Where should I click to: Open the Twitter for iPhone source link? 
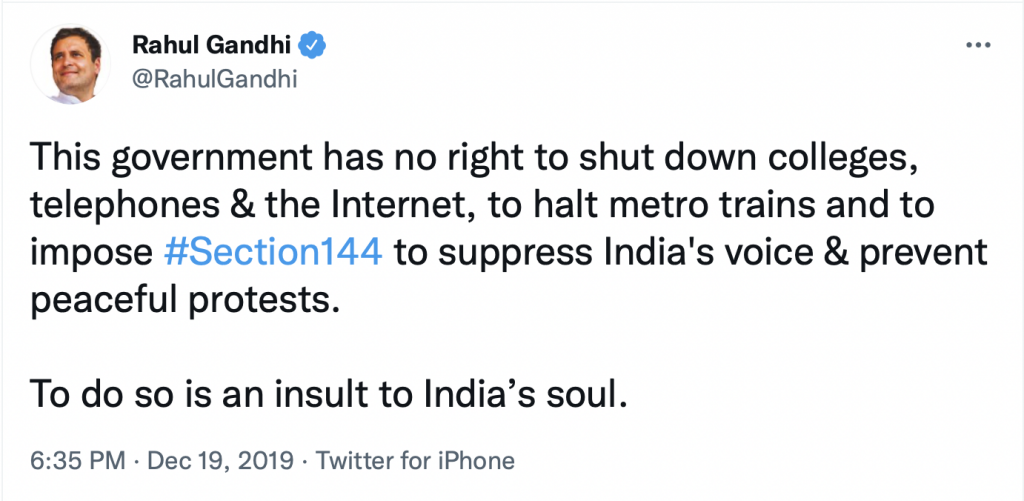point(415,461)
